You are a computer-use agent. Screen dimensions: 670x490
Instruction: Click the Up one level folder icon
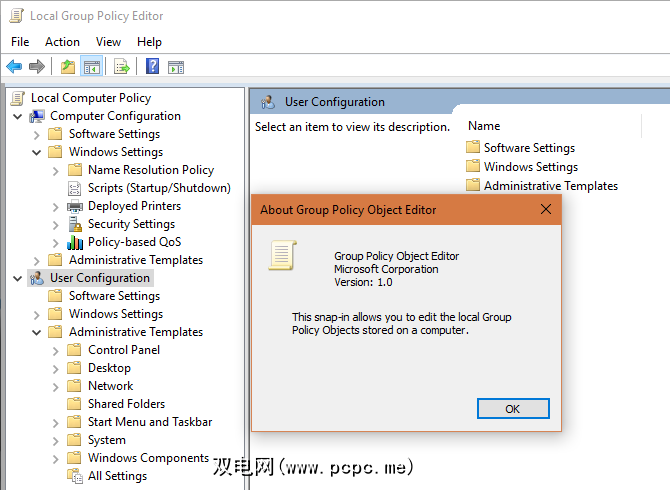68,67
